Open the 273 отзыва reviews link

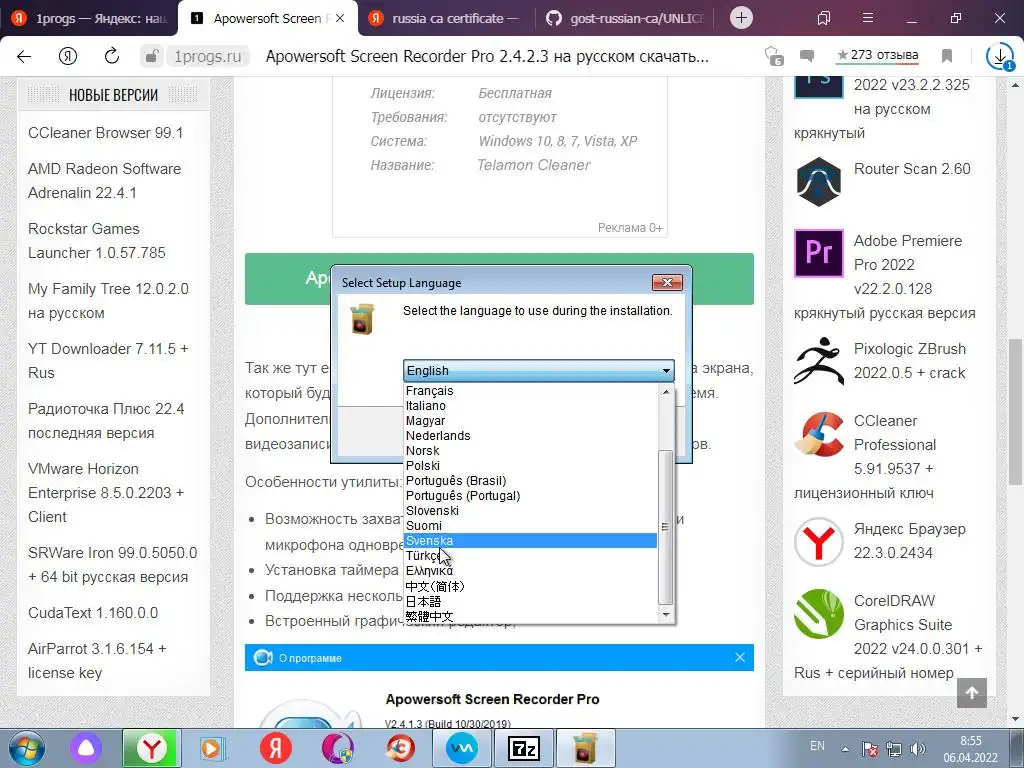pyautogui.click(x=878, y=55)
